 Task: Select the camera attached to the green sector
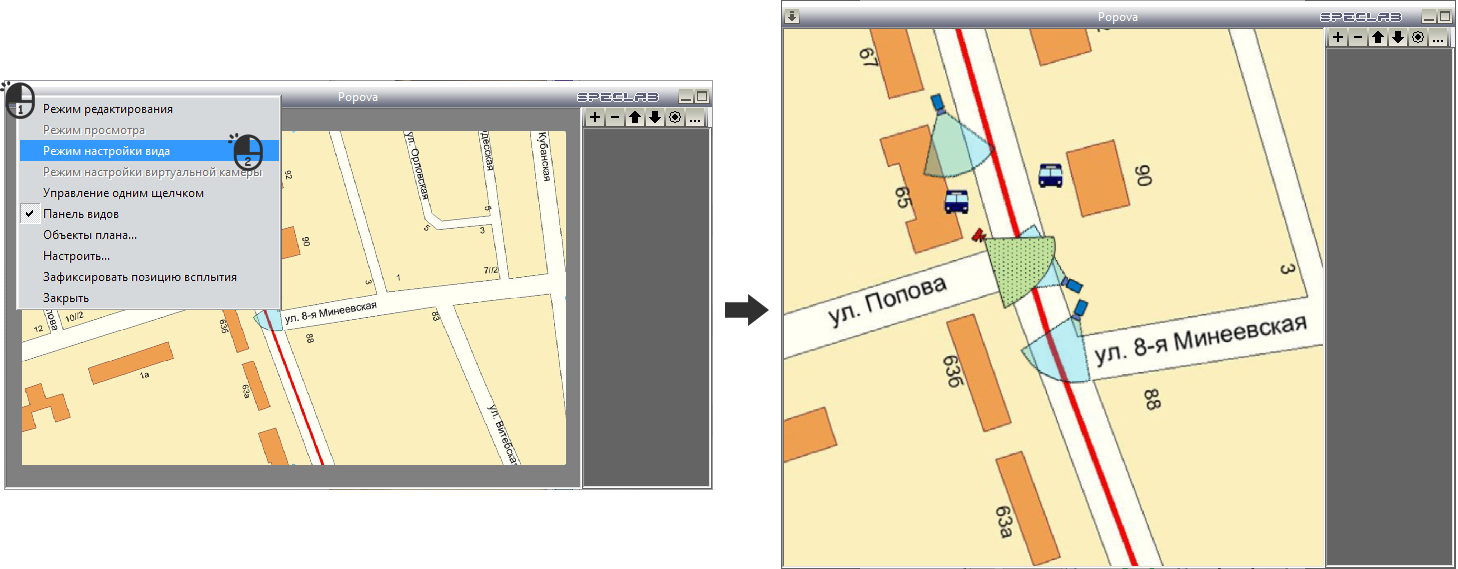pos(1071,285)
